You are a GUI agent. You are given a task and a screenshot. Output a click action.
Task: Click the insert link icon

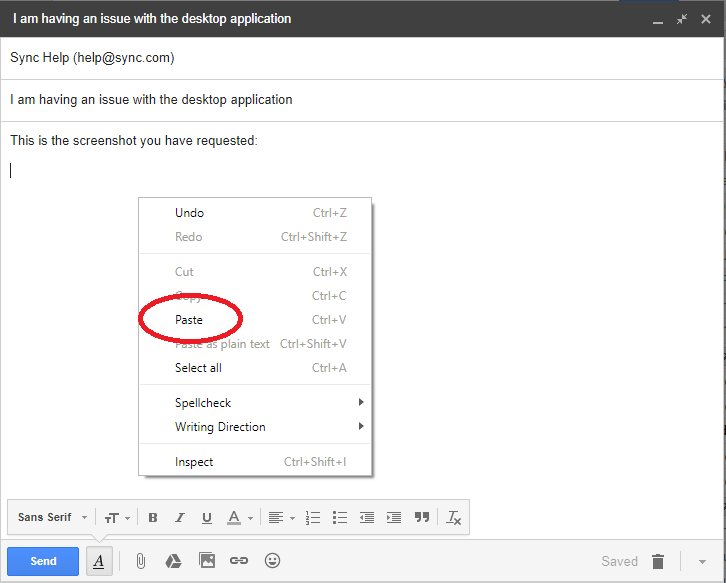239,561
